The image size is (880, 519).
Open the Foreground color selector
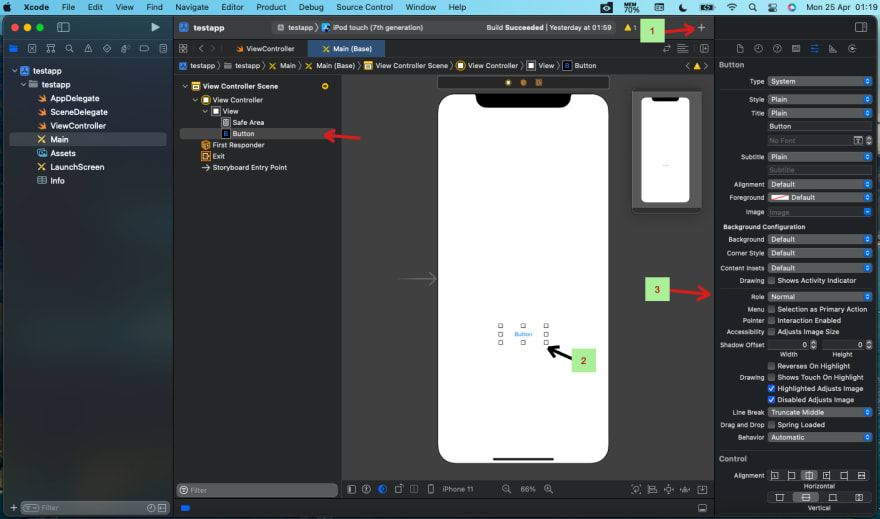click(x=819, y=198)
